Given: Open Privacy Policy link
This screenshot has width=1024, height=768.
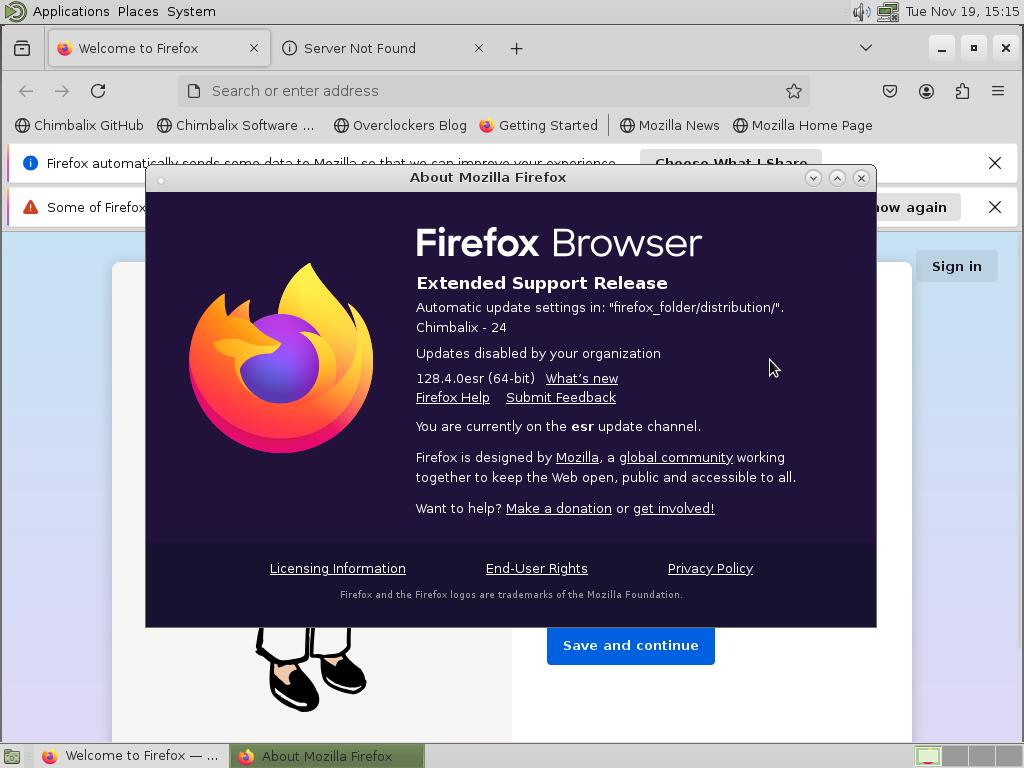Looking at the screenshot, I should [x=711, y=569].
